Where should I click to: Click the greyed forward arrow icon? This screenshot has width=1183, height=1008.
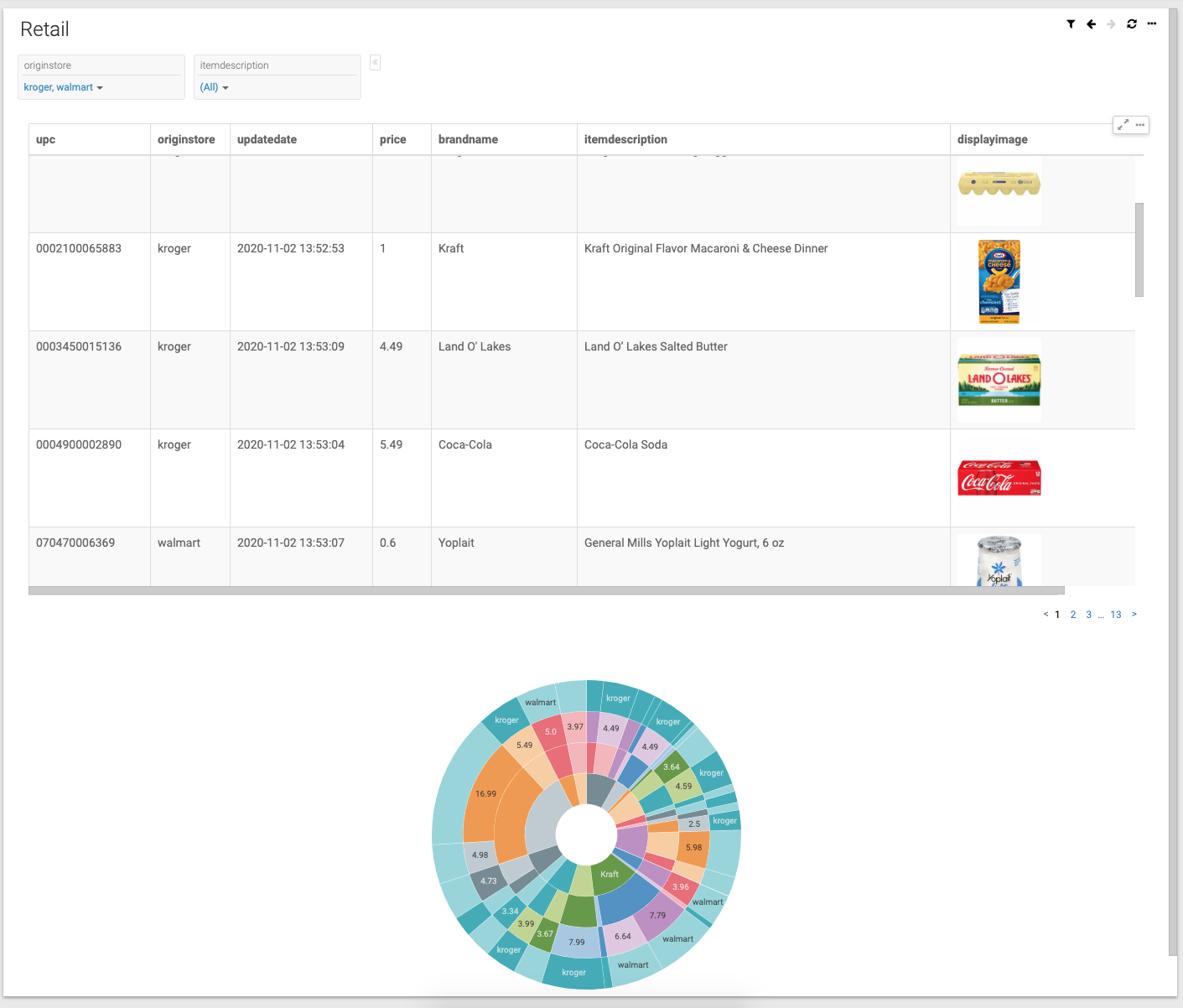(1111, 24)
